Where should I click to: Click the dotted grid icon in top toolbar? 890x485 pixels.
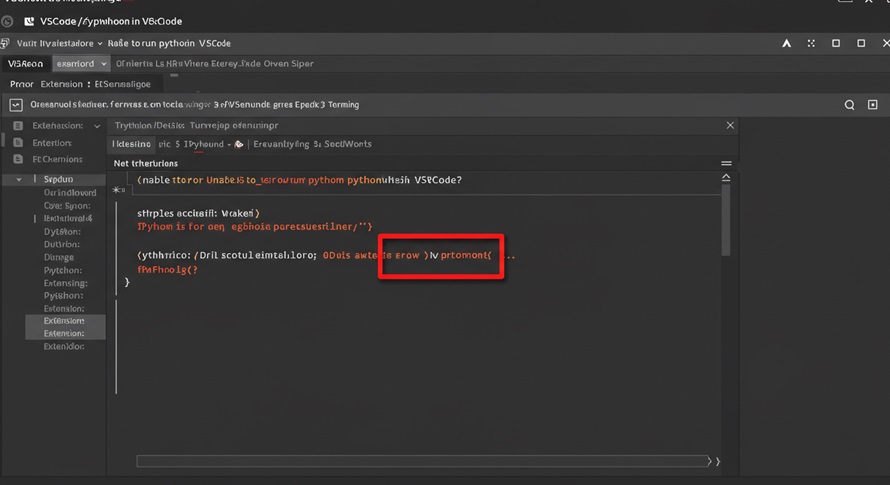pyautogui.click(x=811, y=43)
